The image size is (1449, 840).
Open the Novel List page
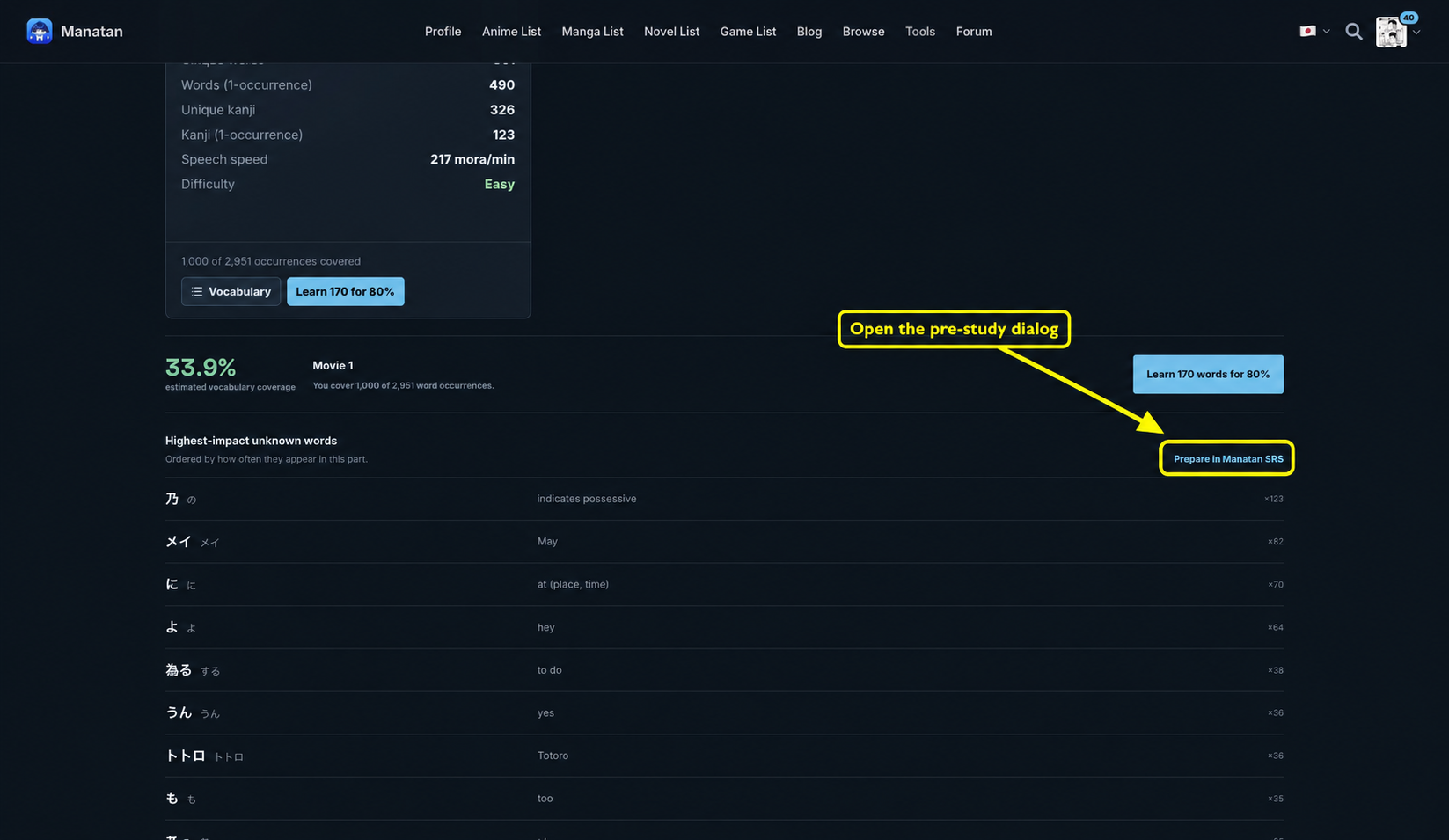[671, 32]
